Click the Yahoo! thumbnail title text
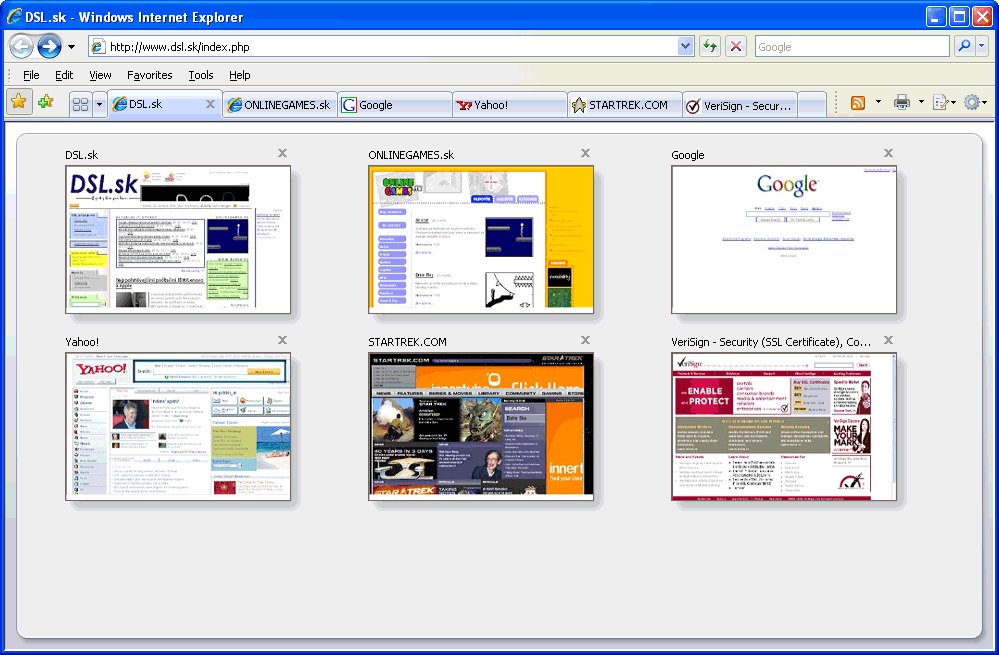 82,342
